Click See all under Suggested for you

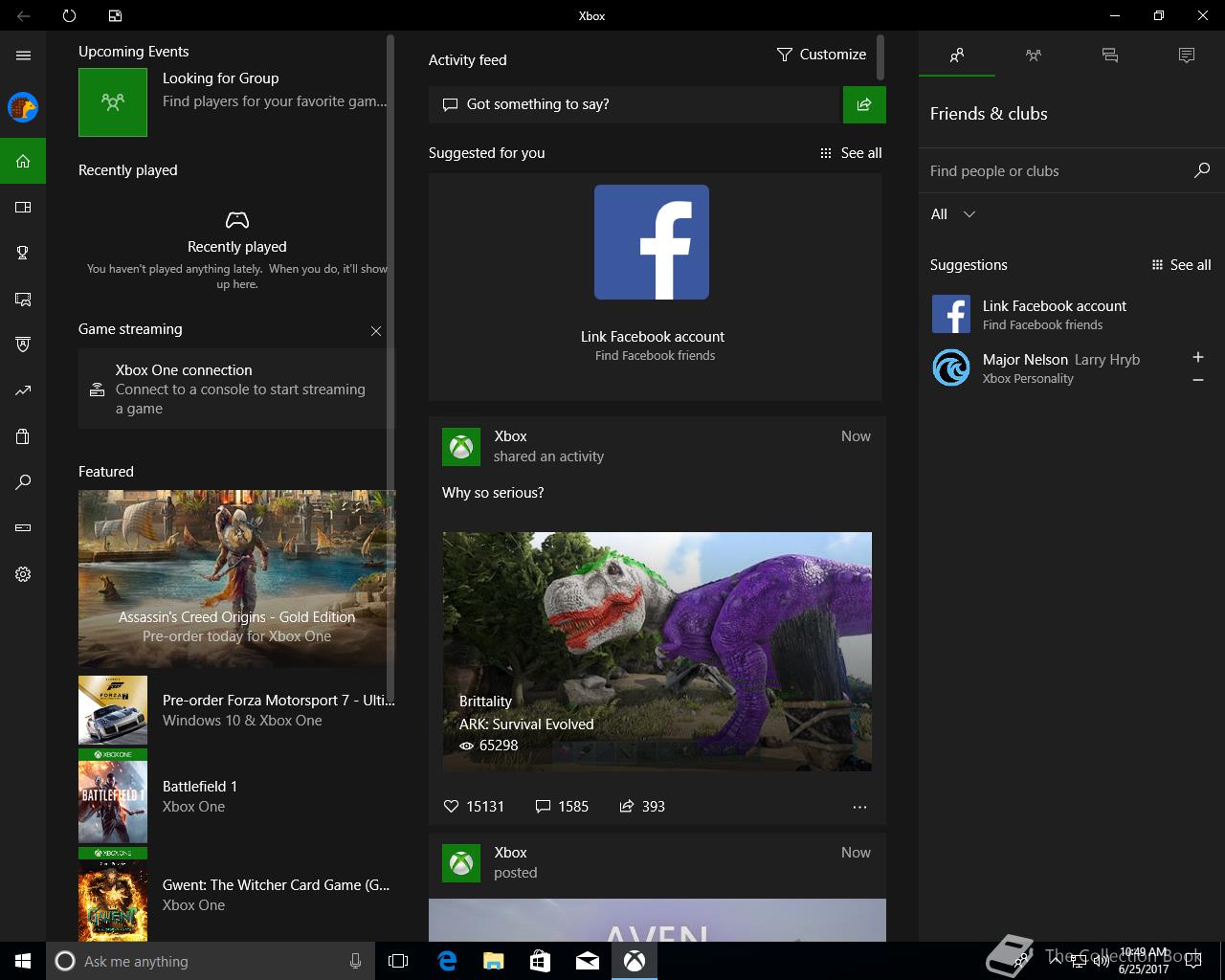click(x=851, y=153)
